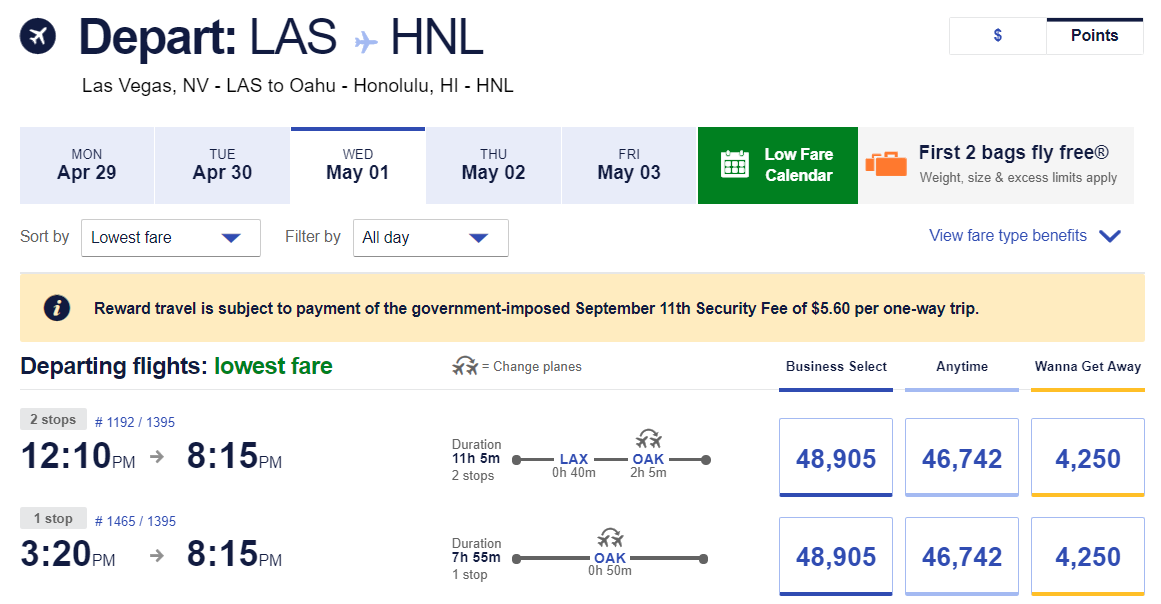This screenshot has height=604, width=1161.
Task: Choose 4,250 Wanna Get Away fare for 12:10 flight
Action: tap(1087, 458)
